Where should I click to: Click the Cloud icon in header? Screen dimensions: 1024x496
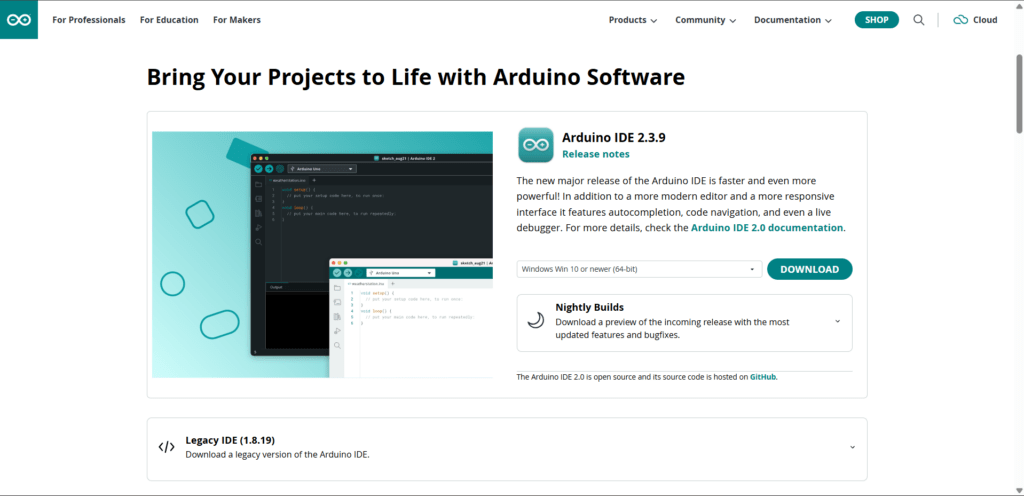(x=960, y=20)
